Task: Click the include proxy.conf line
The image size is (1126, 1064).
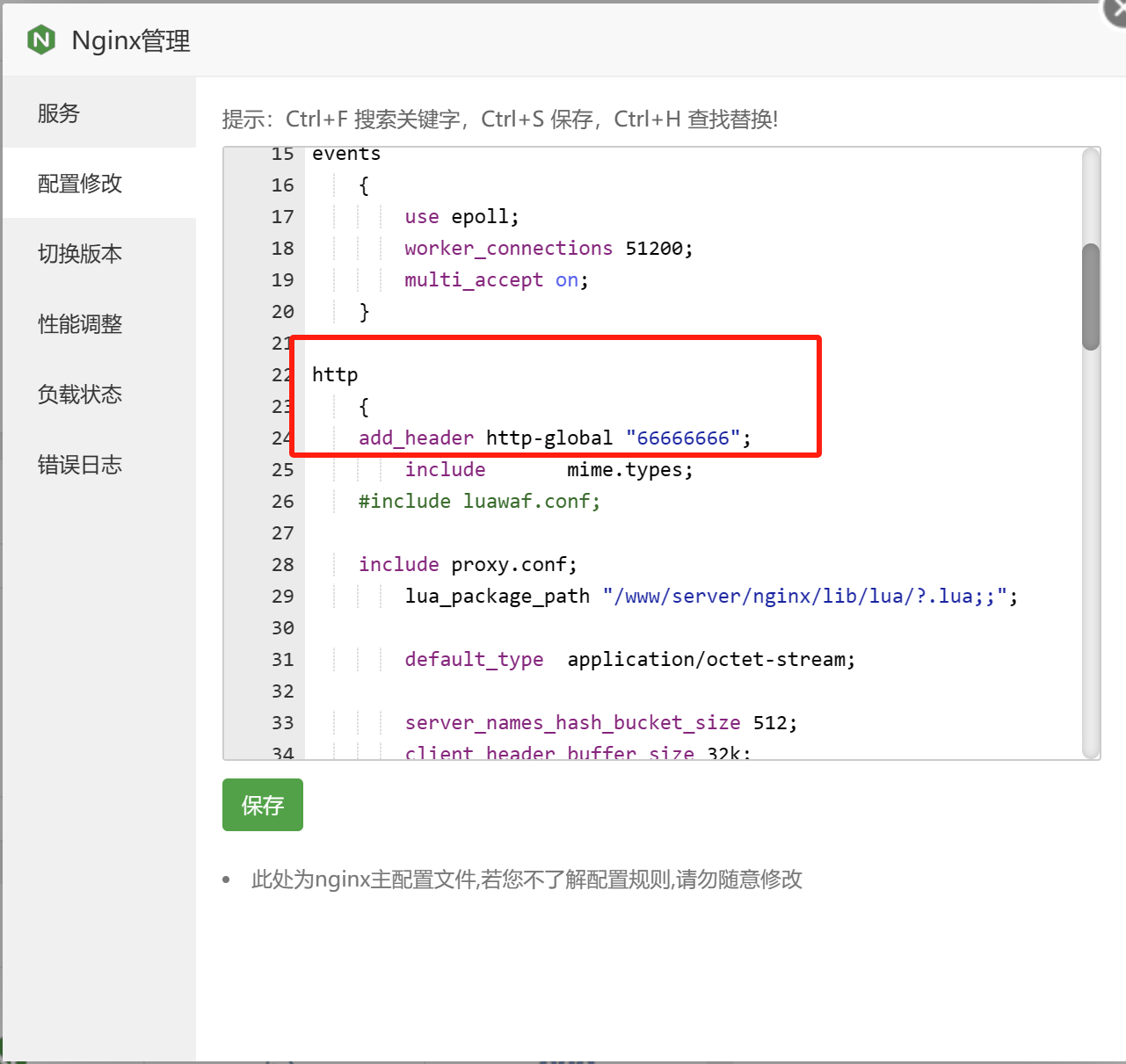Action: click(x=468, y=565)
